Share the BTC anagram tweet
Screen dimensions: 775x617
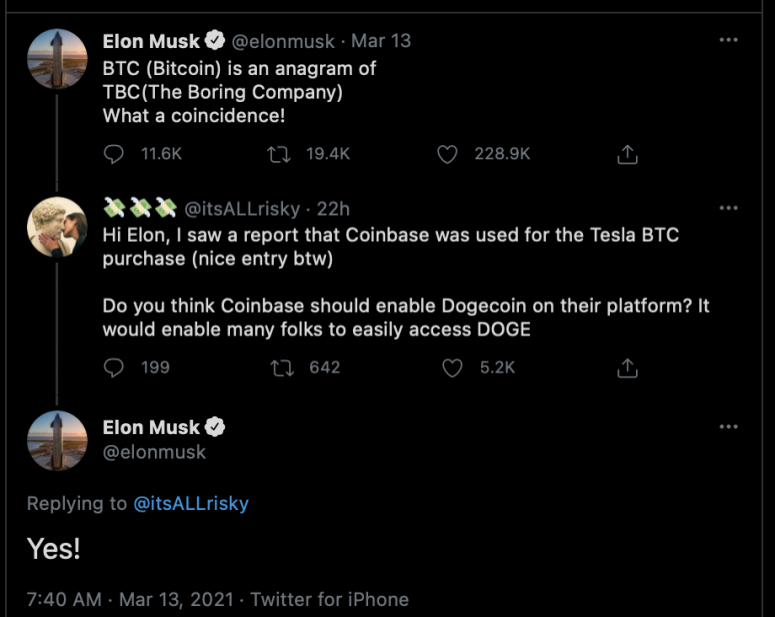[627, 155]
